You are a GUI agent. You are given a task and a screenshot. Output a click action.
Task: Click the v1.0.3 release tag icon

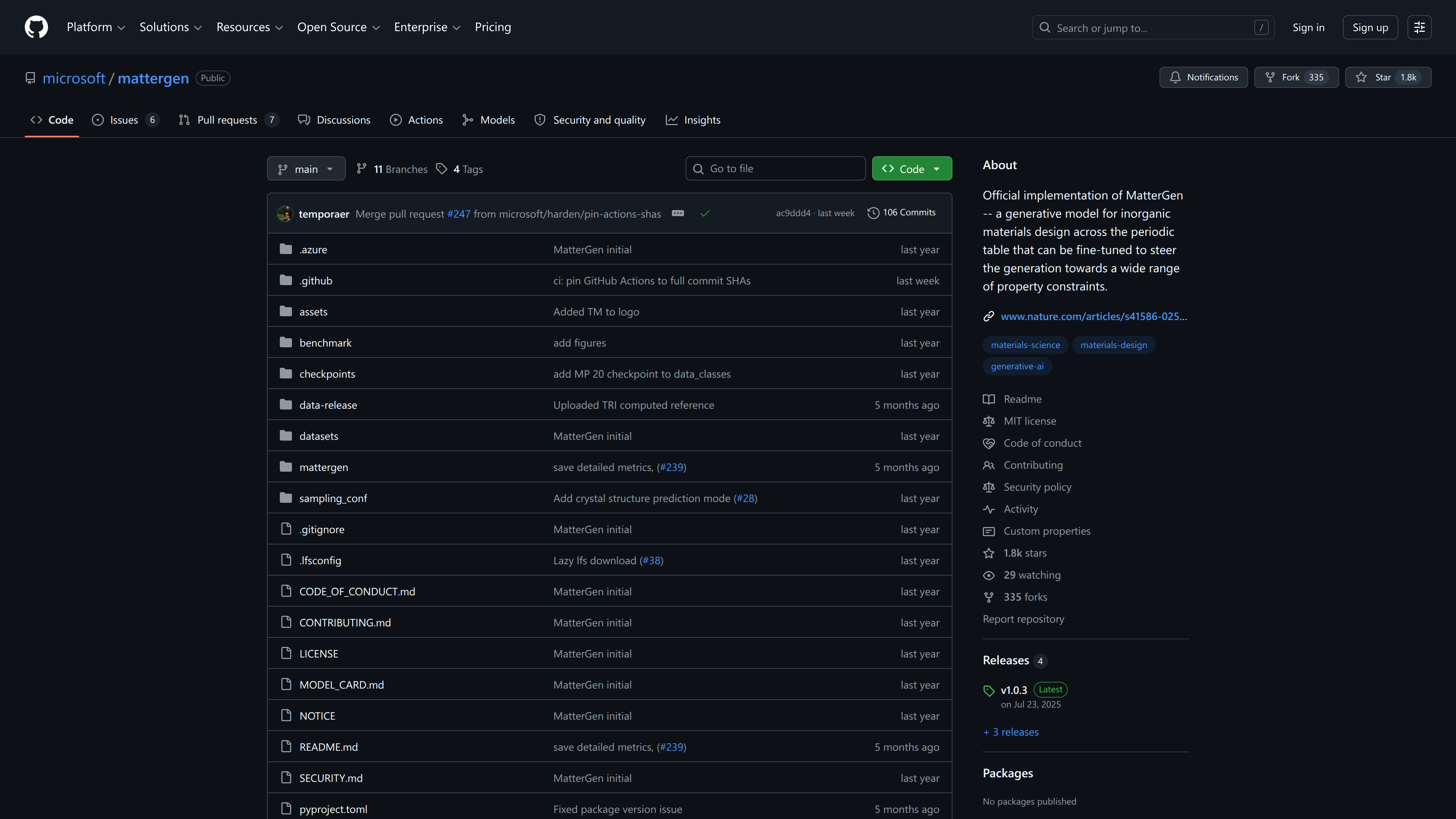tap(988, 691)
